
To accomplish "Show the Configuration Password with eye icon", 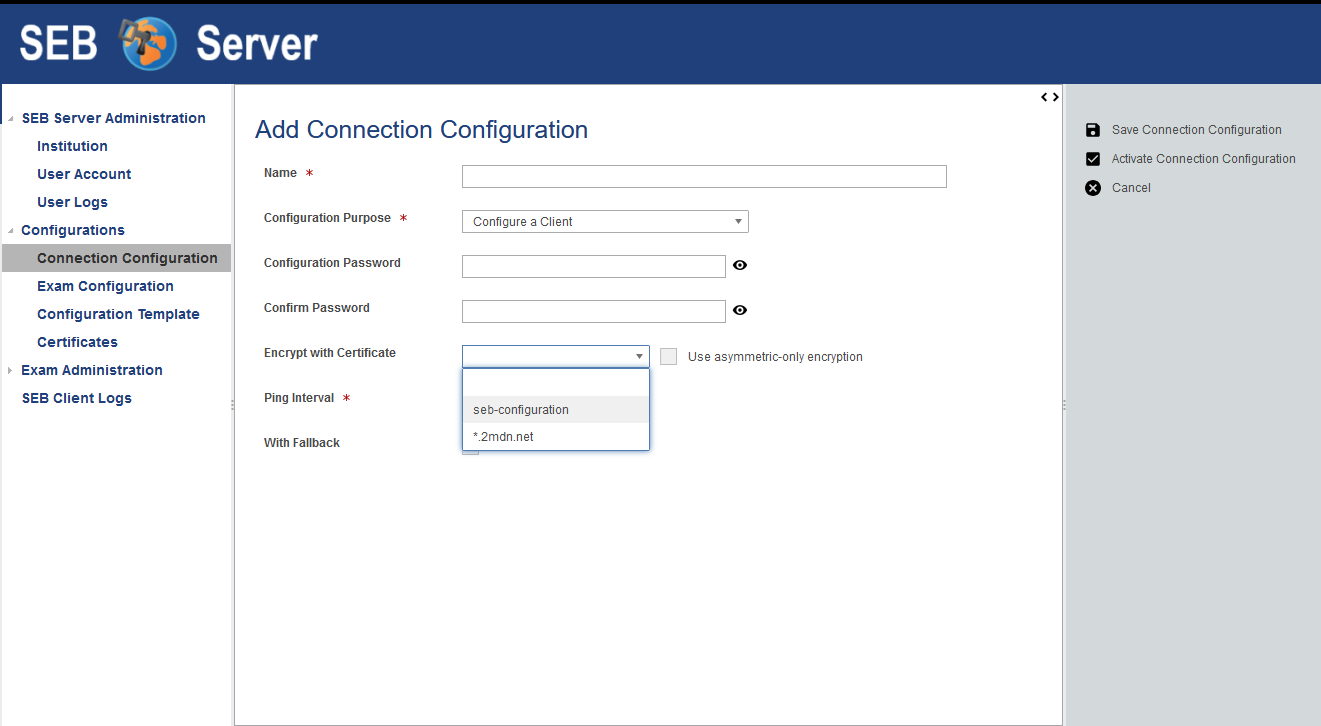I will [740, 266].
